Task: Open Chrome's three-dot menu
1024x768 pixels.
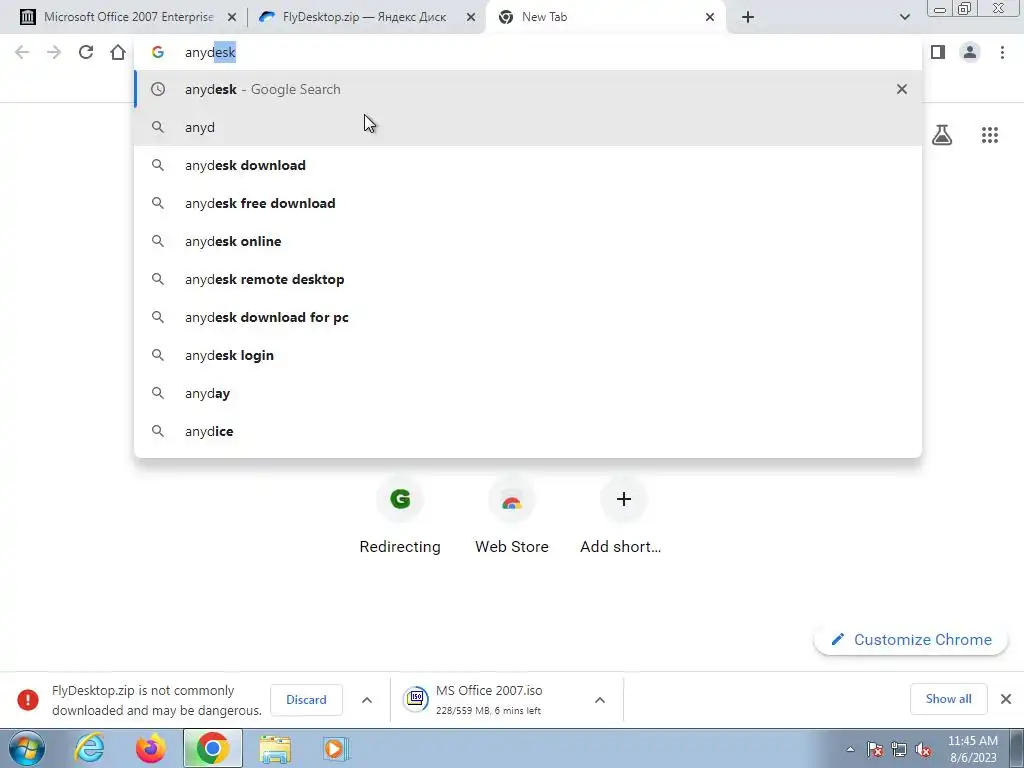Action: 1002,52
